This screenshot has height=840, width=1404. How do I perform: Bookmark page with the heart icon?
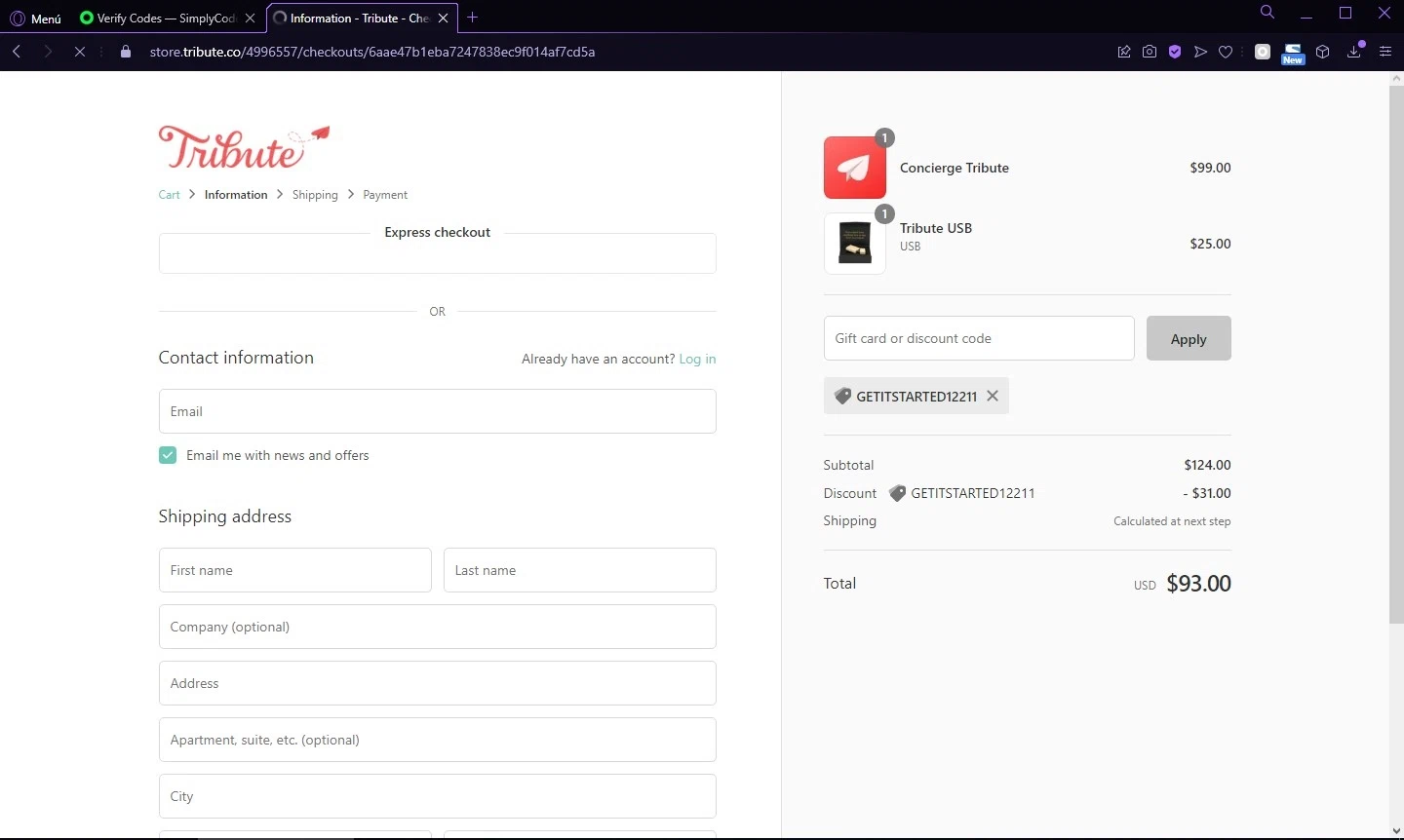(x=1226, y=52)
